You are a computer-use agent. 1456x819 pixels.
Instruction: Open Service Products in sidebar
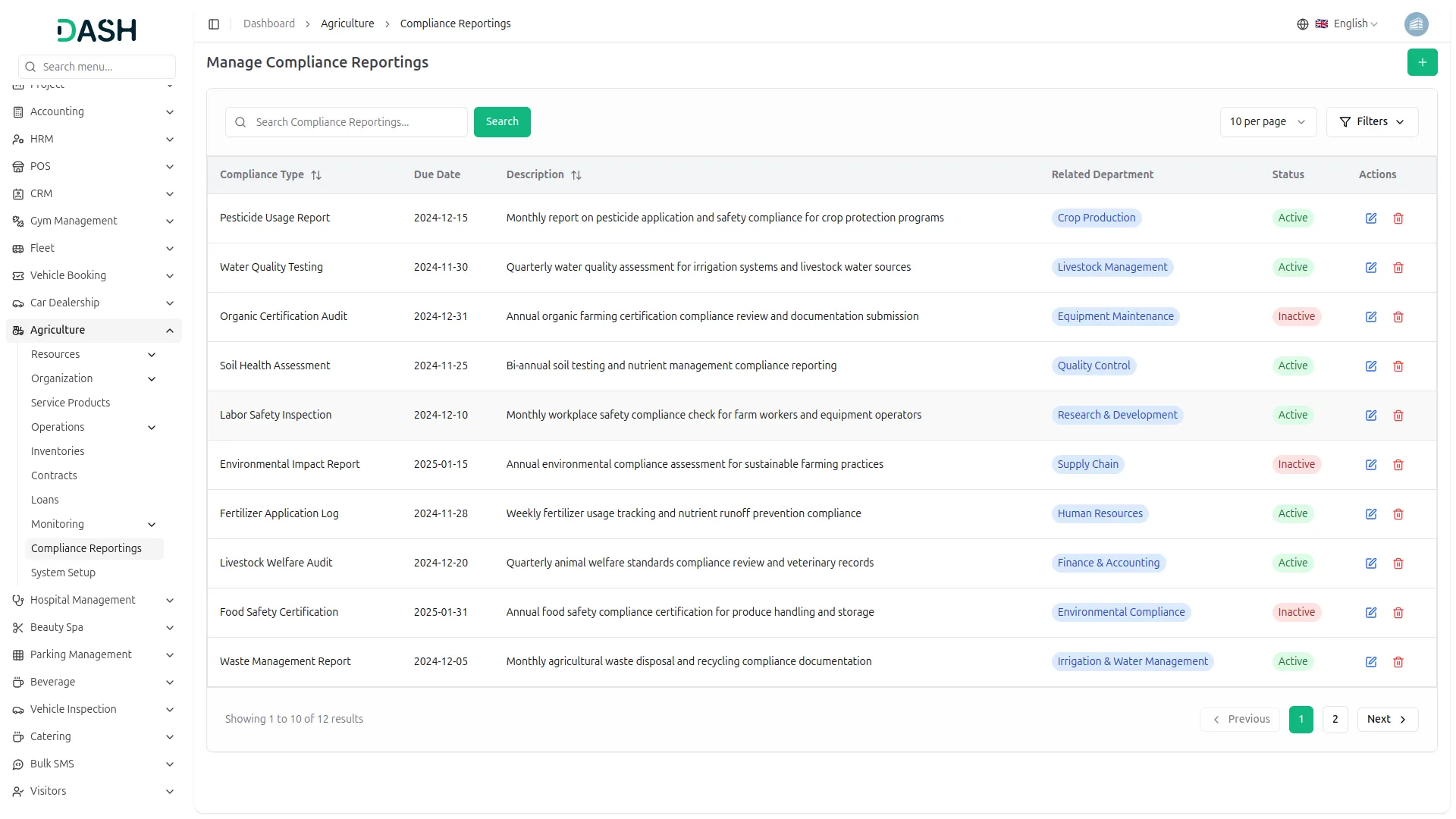coord(71,403)
